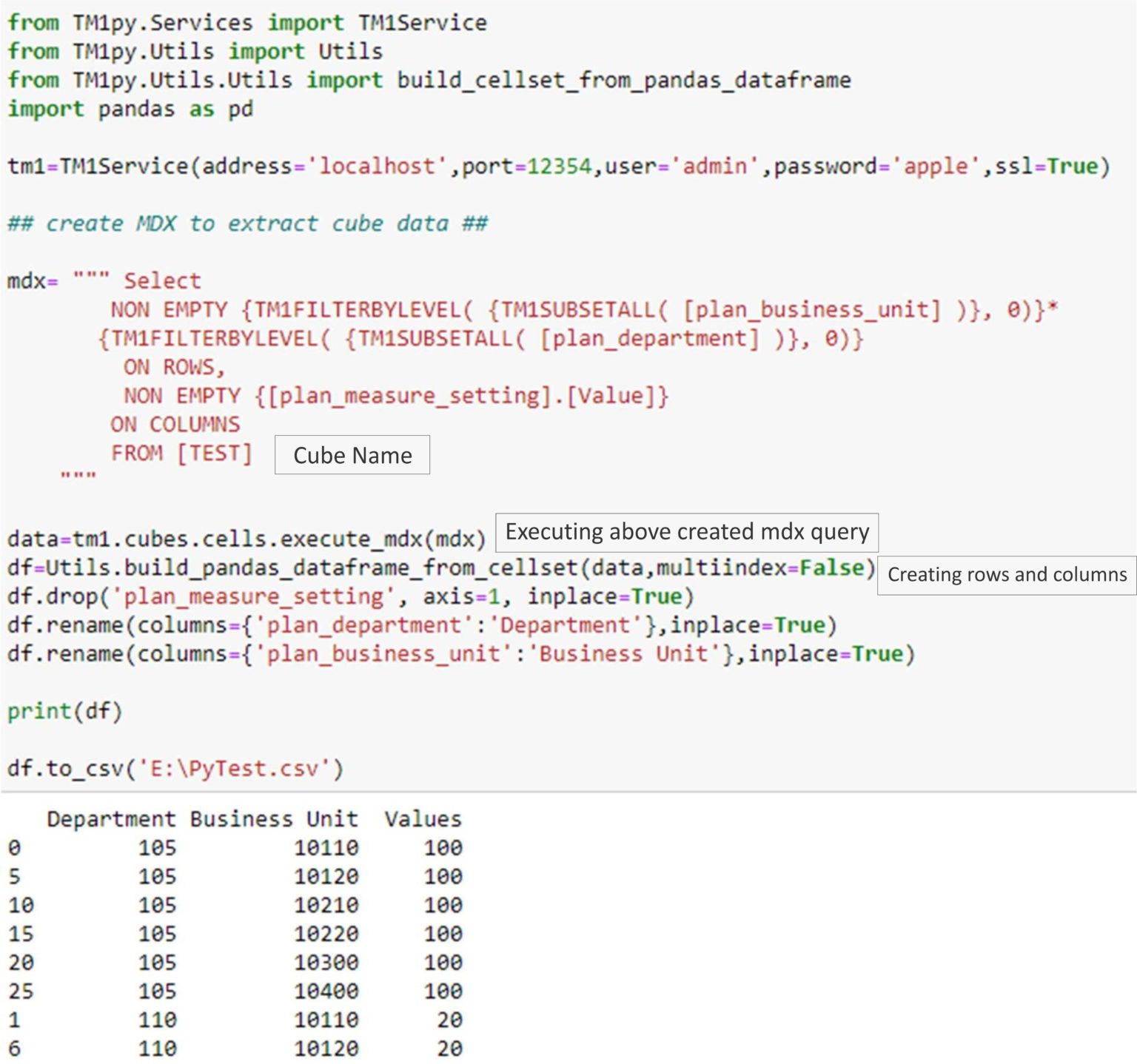Click '[plan_business_unit]' in the MDX query

point(812,309)
